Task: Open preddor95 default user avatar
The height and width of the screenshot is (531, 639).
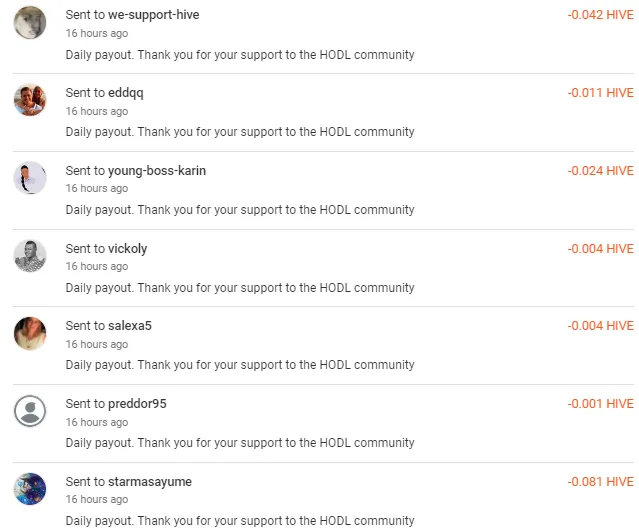Action: click(x=30, y=411)
